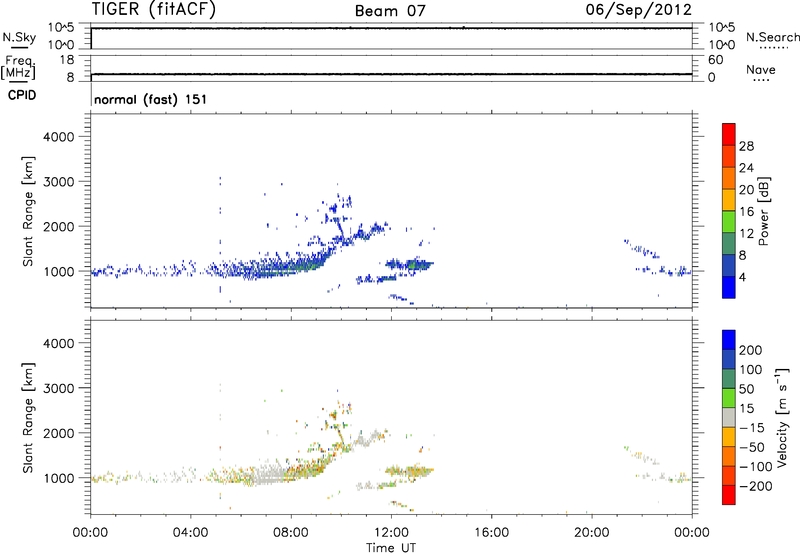
Task: Click the 'Power [dB]' color bar label
Action: (764, 212)
